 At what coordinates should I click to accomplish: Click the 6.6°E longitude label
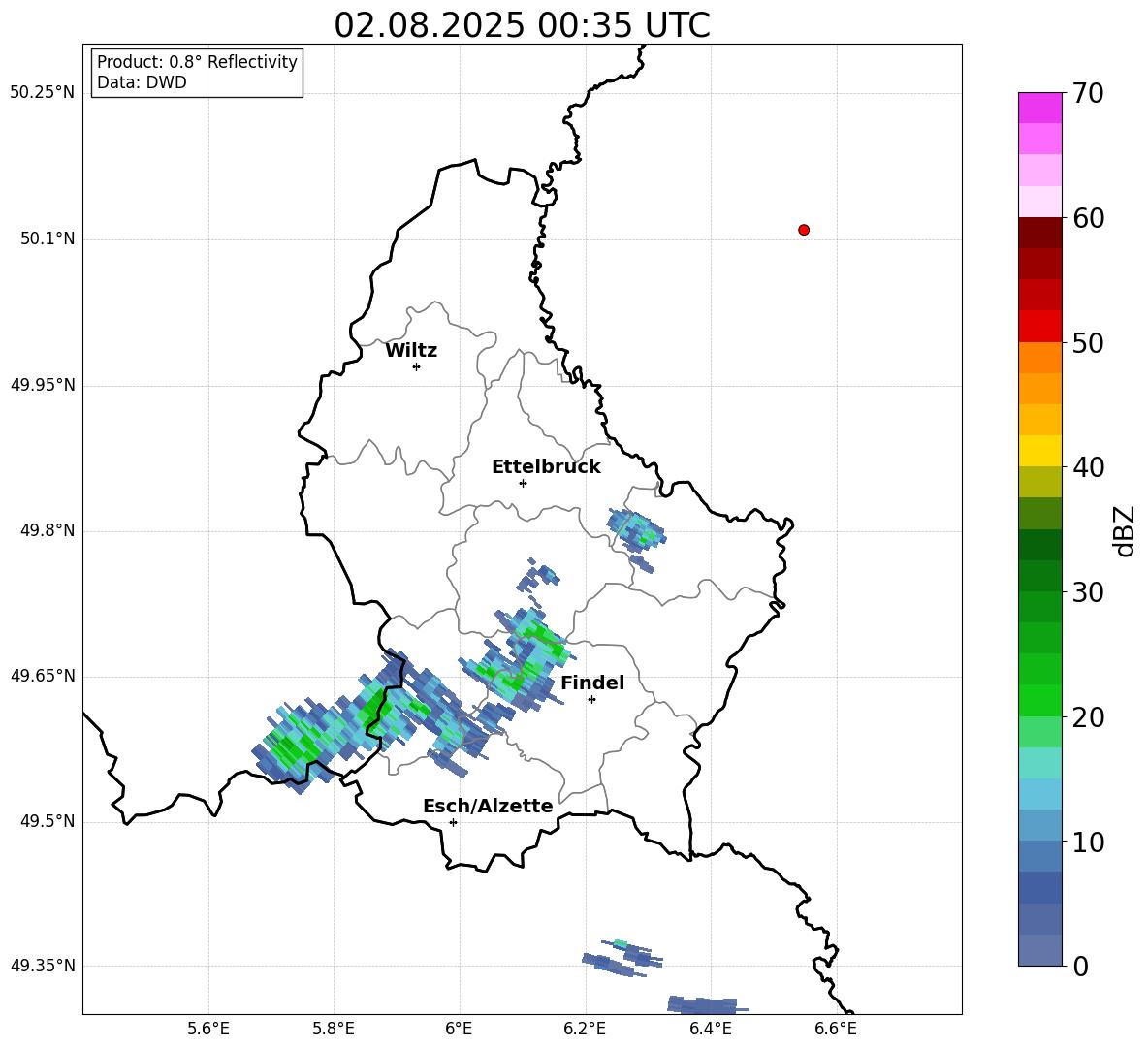click(836, 1029)
